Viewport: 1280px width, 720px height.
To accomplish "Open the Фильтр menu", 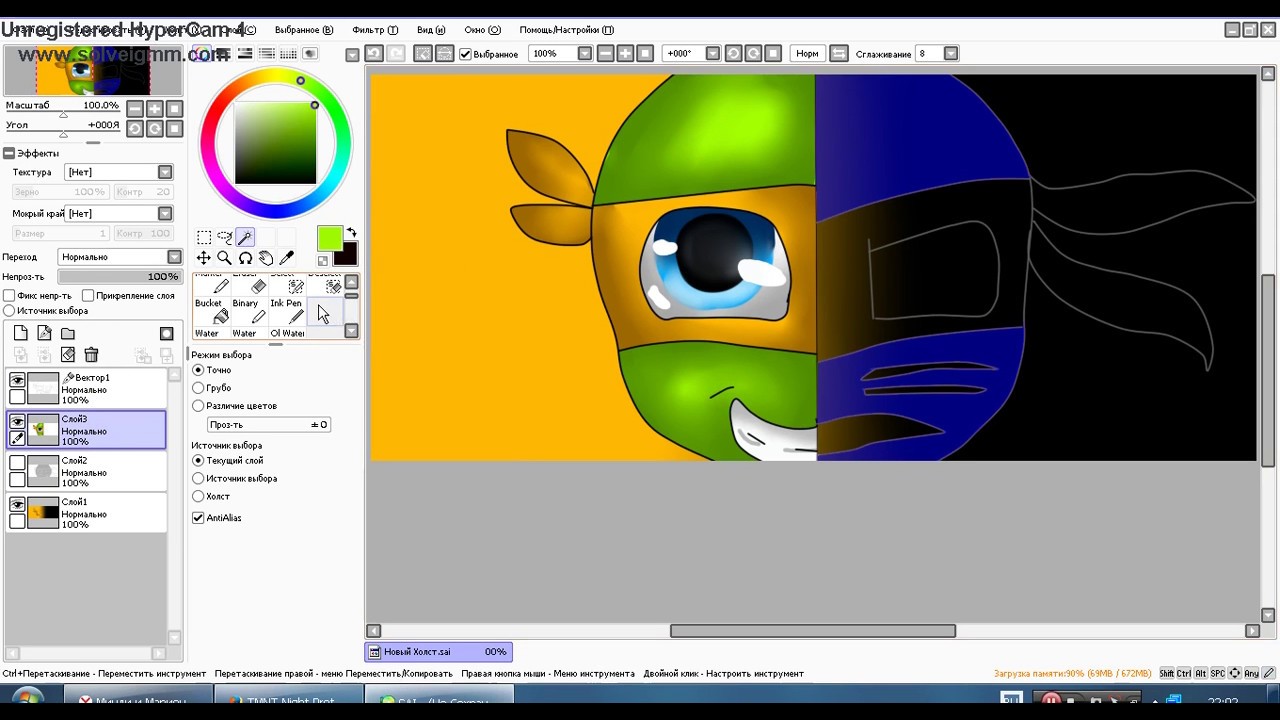I will coord(375,30).
